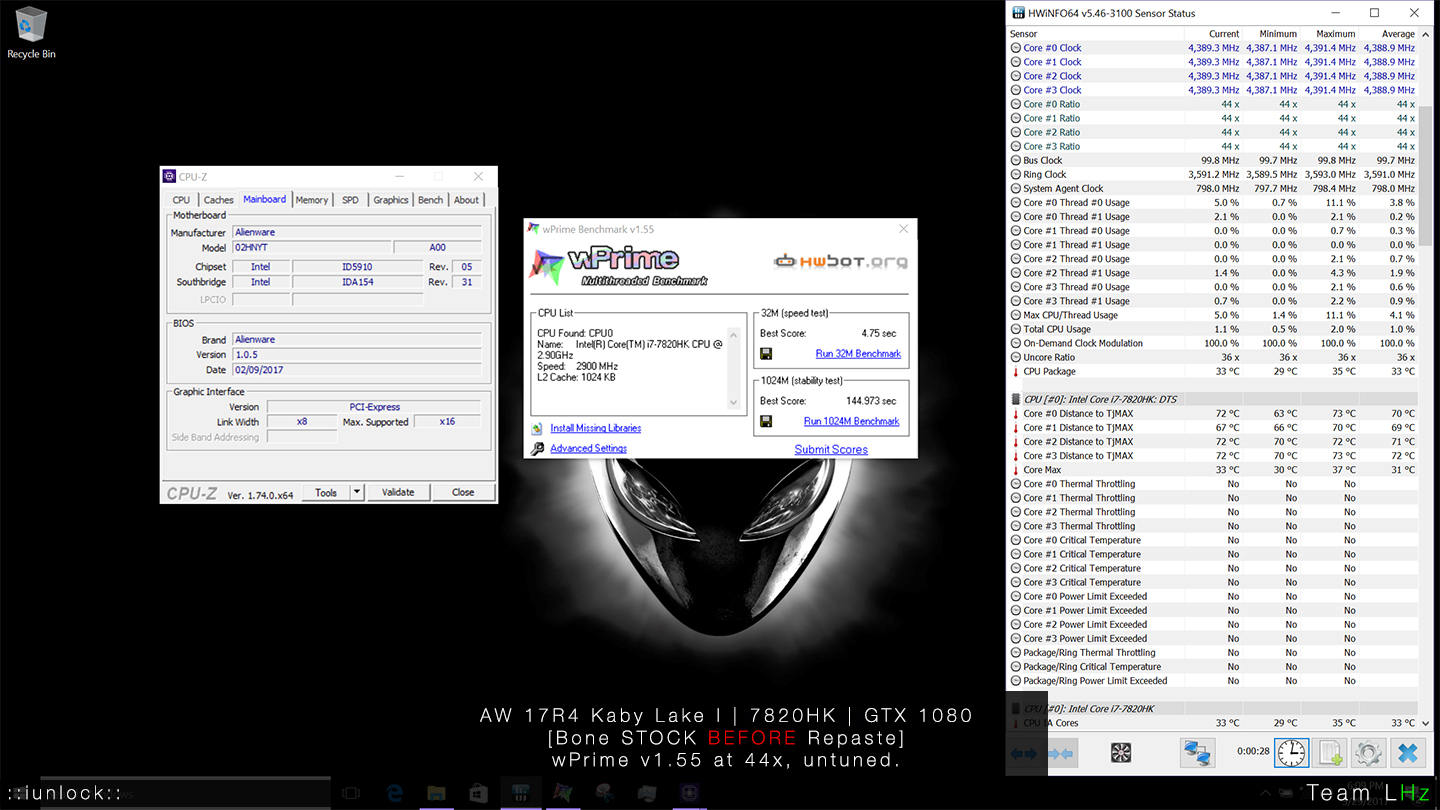
Task: Select the Uncore Ratio sensor row
Action: click(x=1213, y=358)
